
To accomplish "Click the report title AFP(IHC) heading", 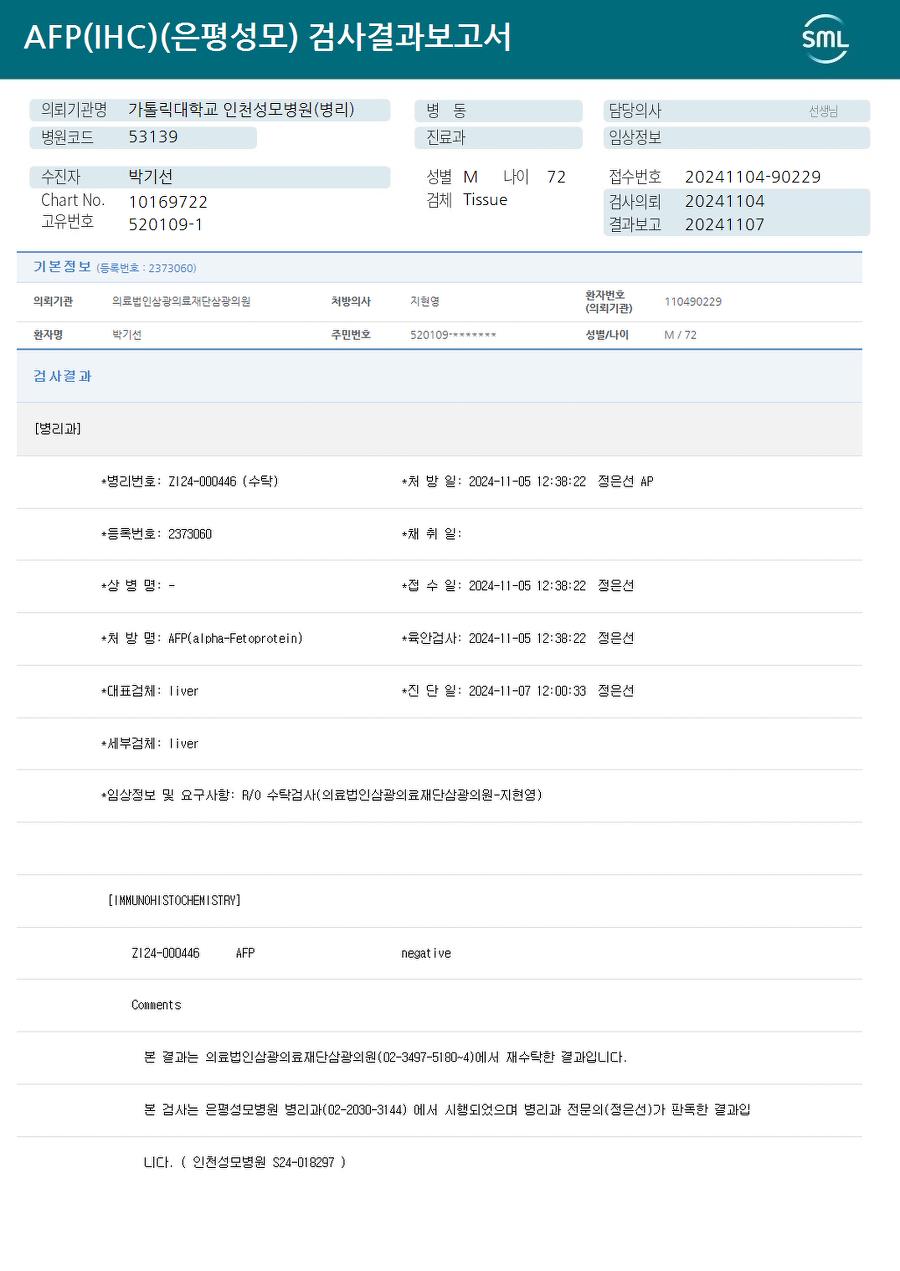I will coord(267,37).
